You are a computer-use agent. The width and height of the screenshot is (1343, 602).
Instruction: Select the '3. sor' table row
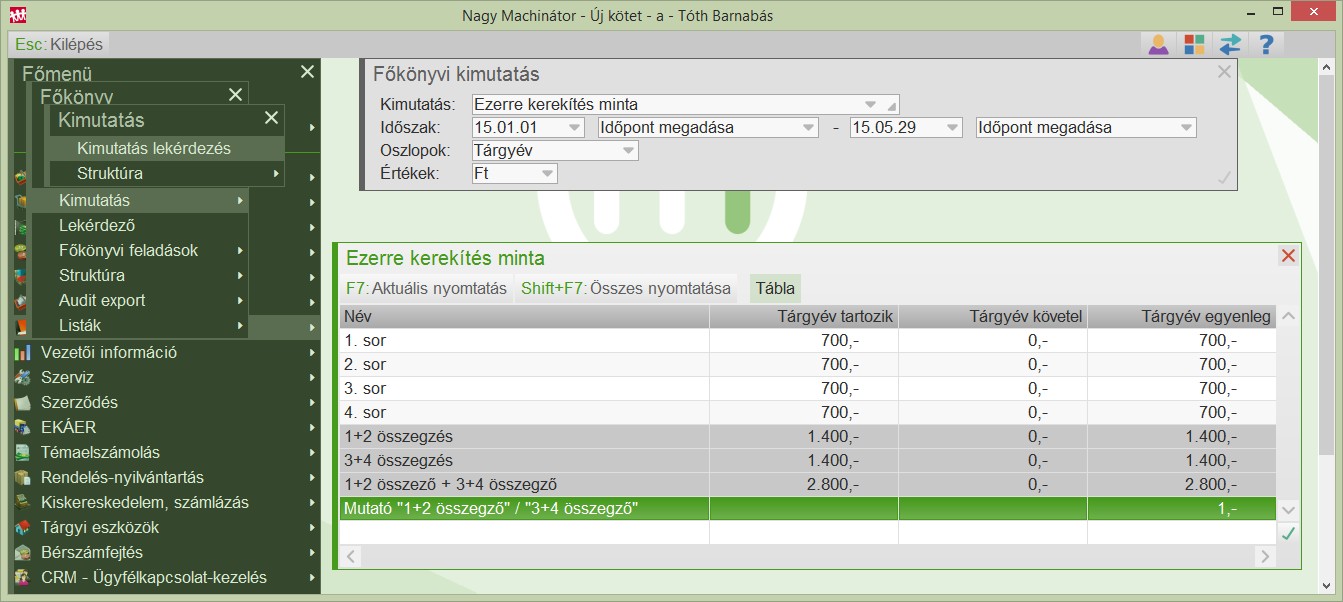coord(808,388)
